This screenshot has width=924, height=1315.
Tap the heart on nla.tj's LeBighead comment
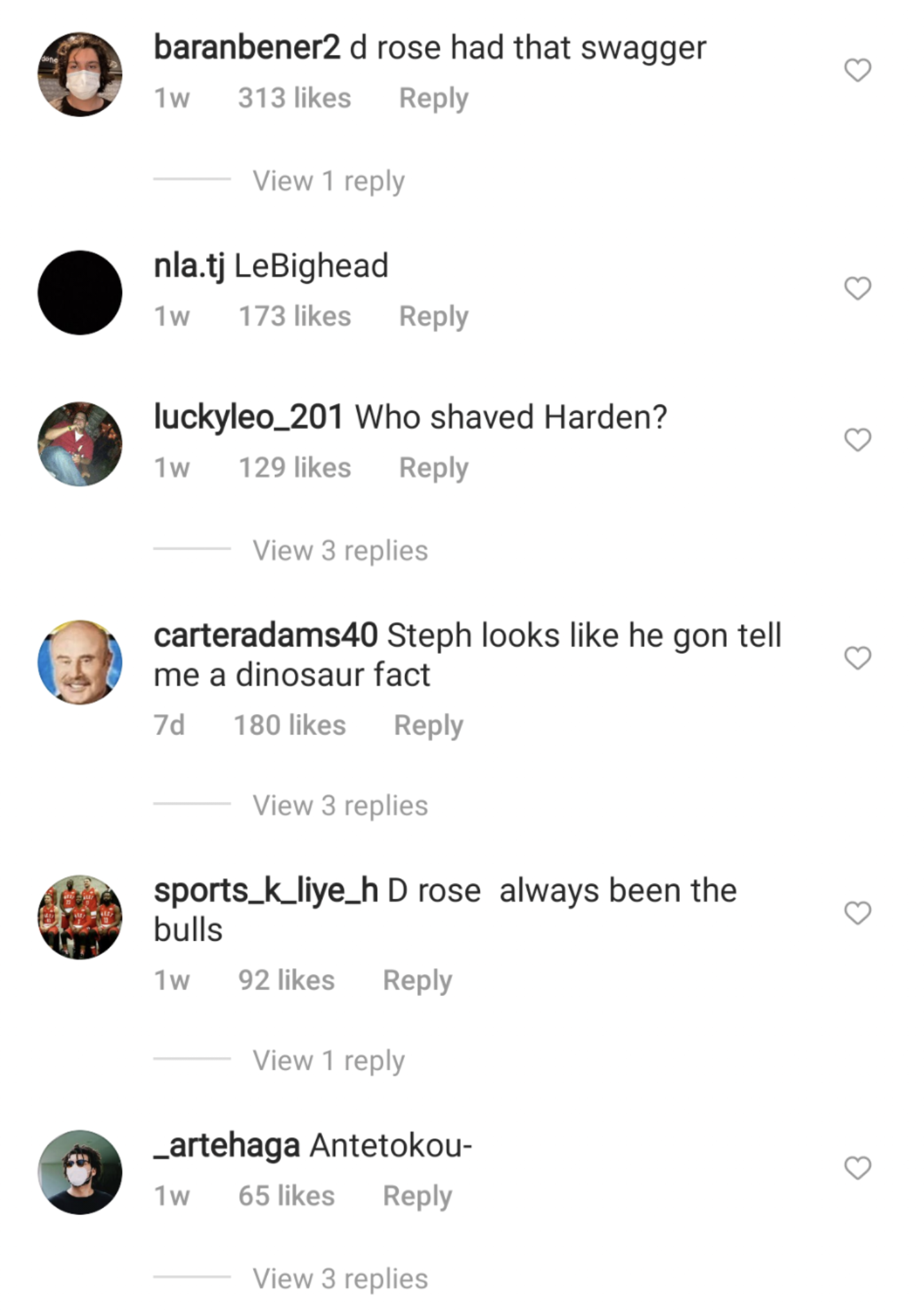pyautogui.click(x=857, y=288)
